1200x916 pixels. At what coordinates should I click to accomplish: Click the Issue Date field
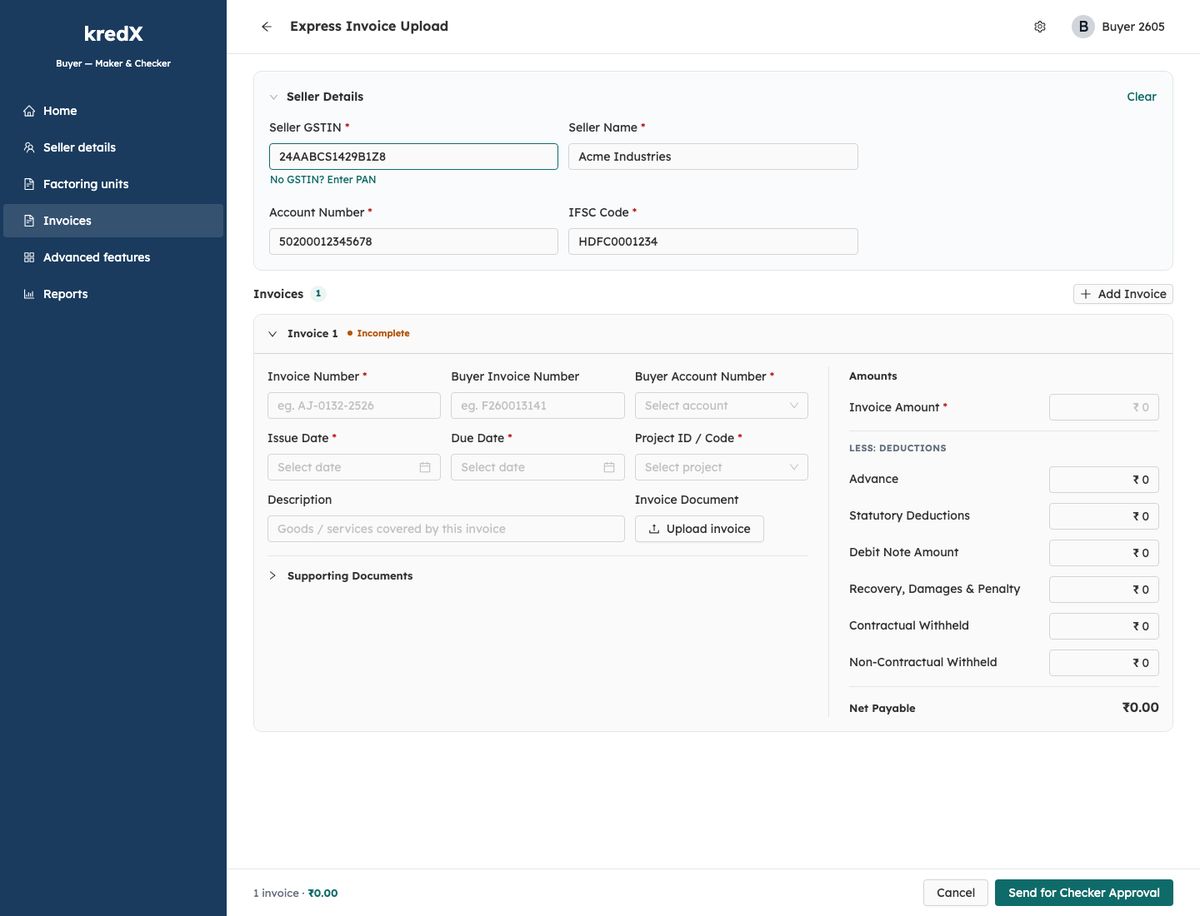[354, 467]
